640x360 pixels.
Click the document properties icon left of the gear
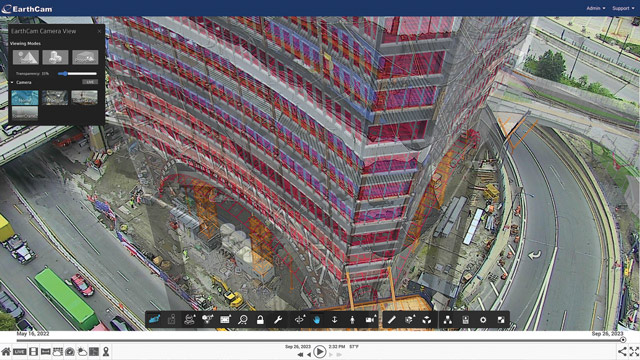[x=466, y=320]
